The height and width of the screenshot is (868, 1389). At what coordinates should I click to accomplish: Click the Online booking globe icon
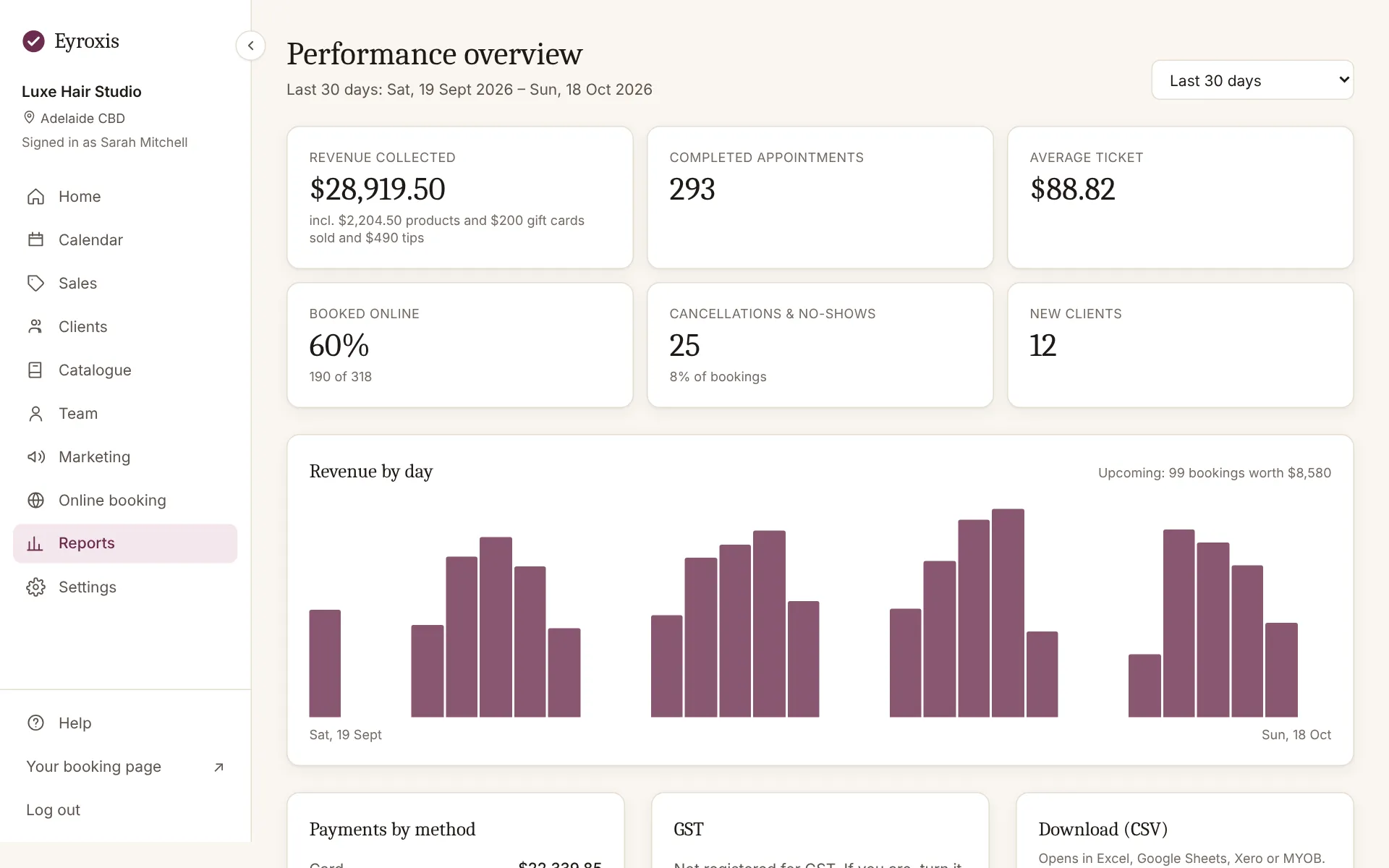pos(35,500)
